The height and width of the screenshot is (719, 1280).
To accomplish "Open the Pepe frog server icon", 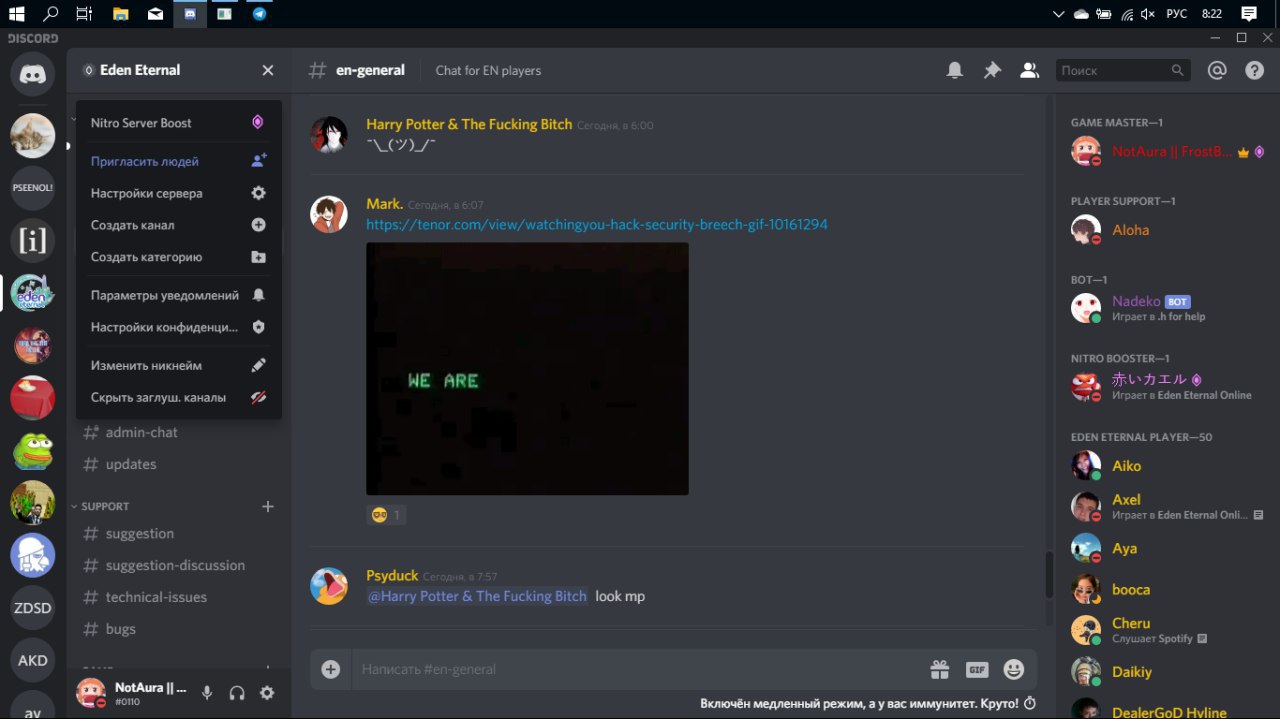I will tap(33, 450).
